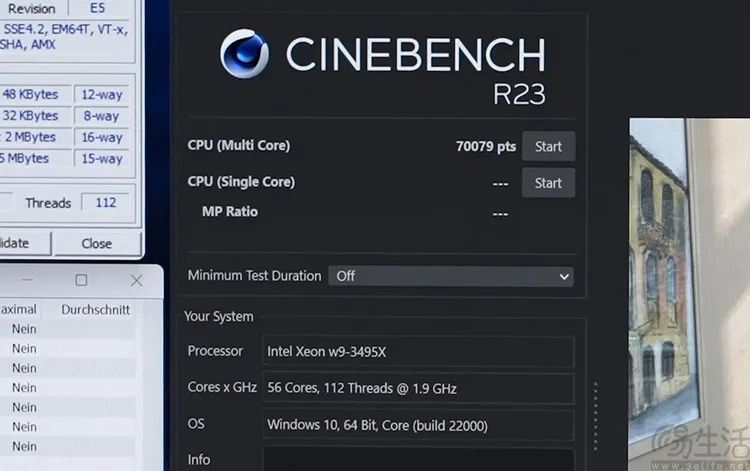Image resolution: width=750 pixels, height=471 pixels.
Task: Click the rendered building image preview
Action: click(x=689, y=294)
